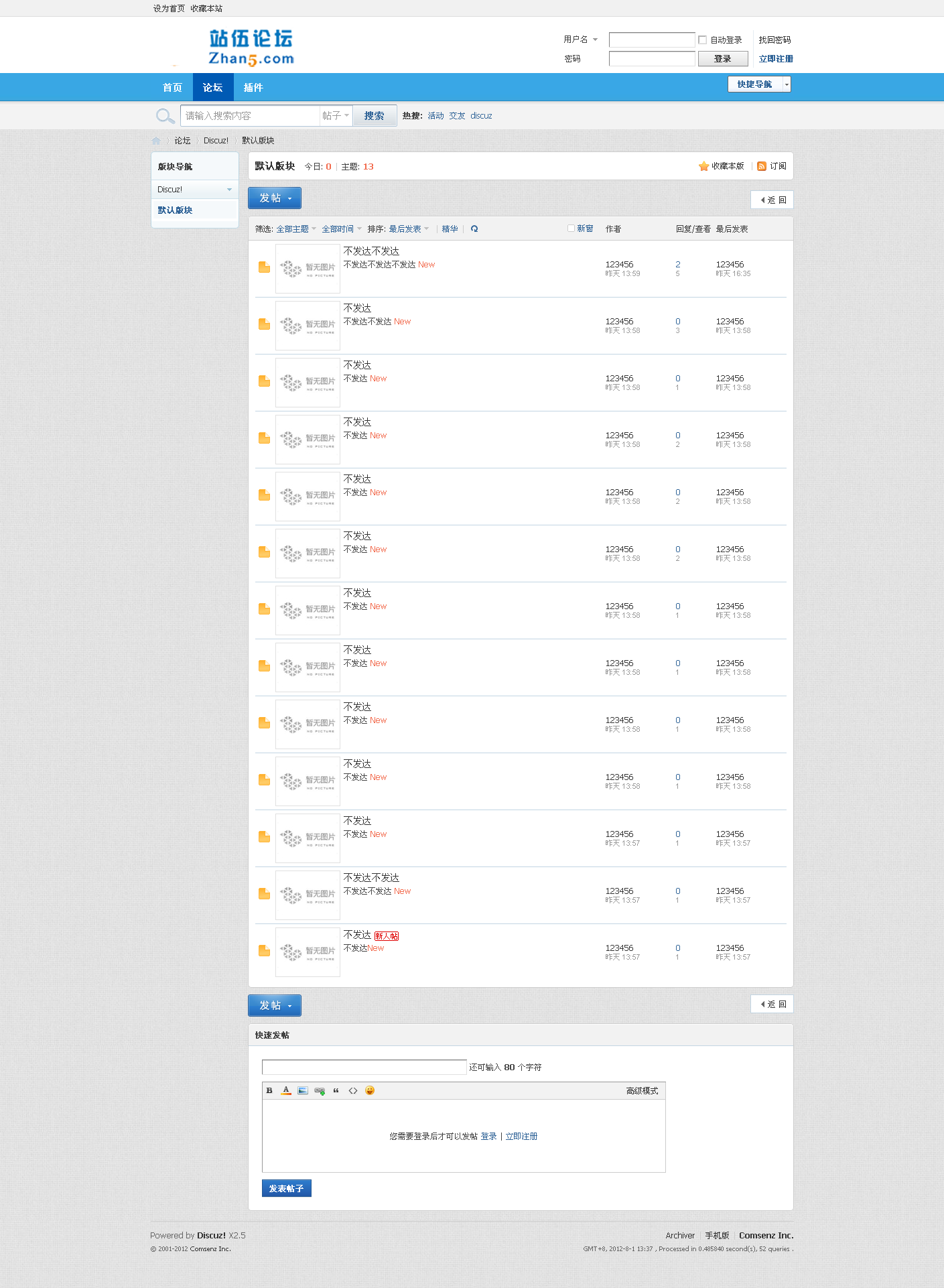Click 找回密码 link

pos(774,40)
